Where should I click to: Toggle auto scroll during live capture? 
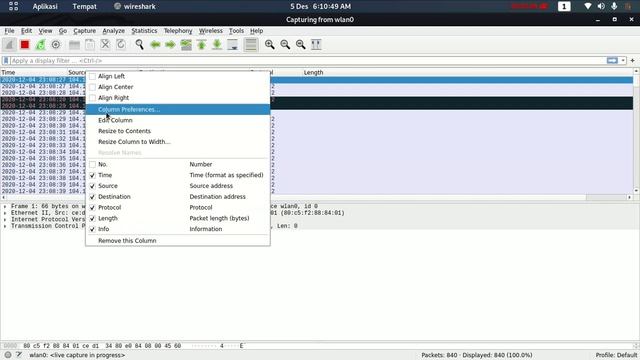point(232,44)
